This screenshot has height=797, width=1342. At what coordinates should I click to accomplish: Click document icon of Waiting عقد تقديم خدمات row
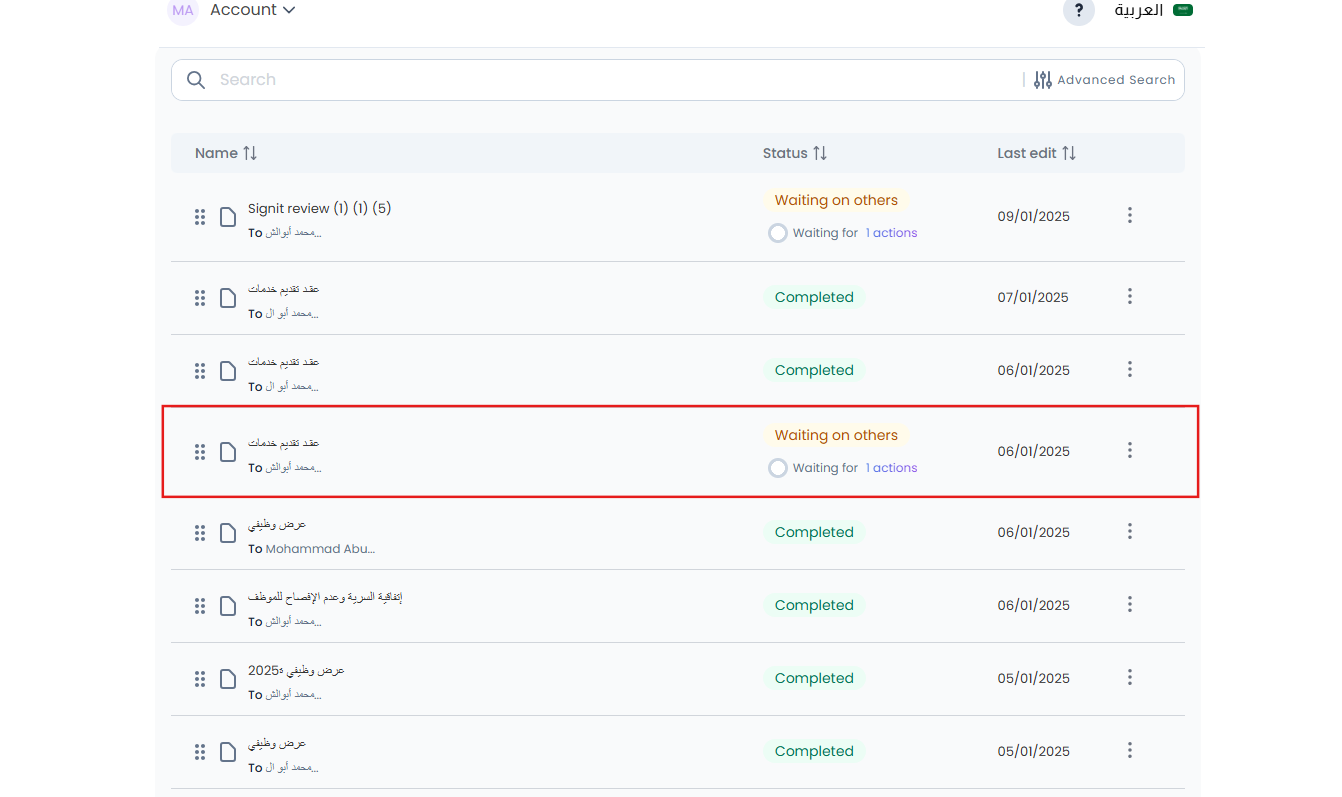click(x=228, y=452)
